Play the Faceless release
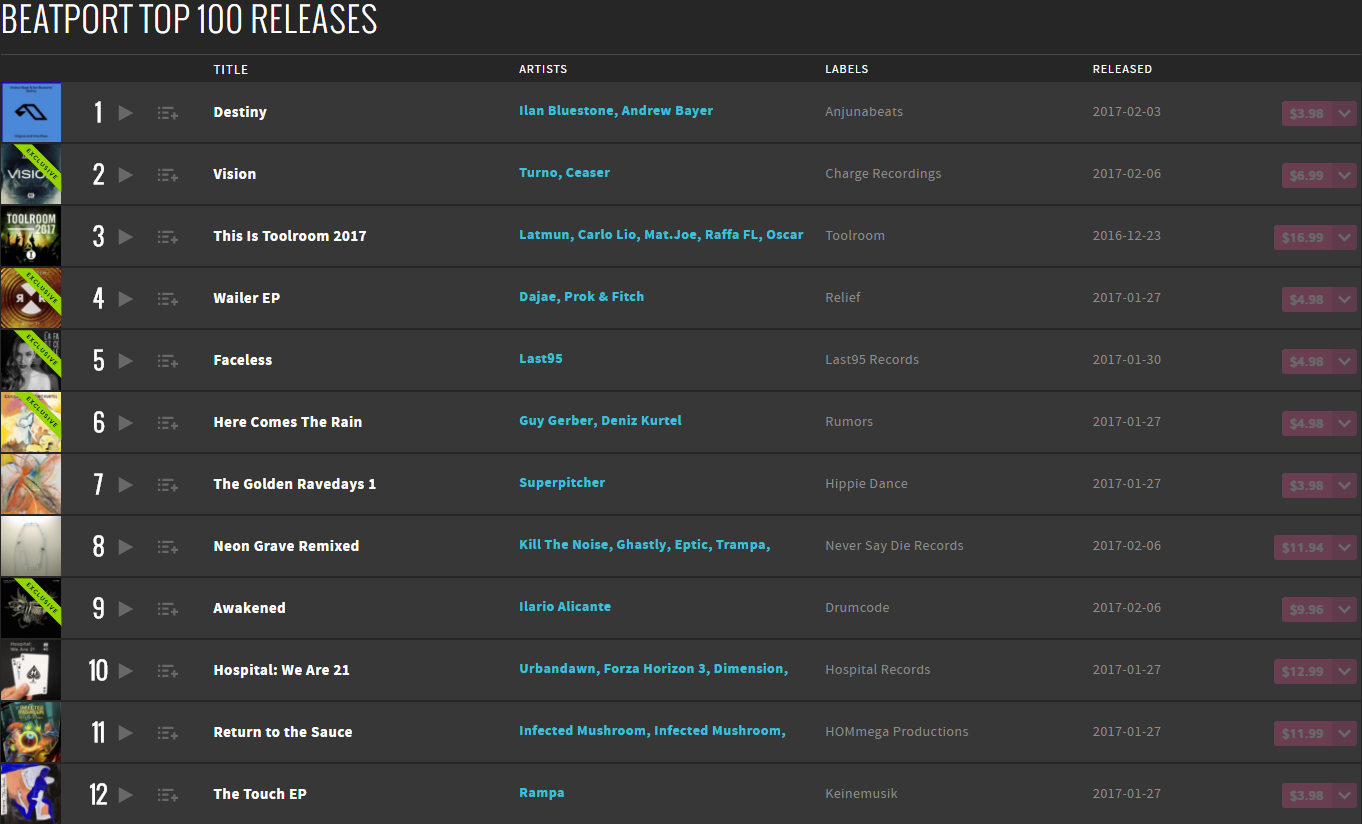1362x824 pixels. 125,361
